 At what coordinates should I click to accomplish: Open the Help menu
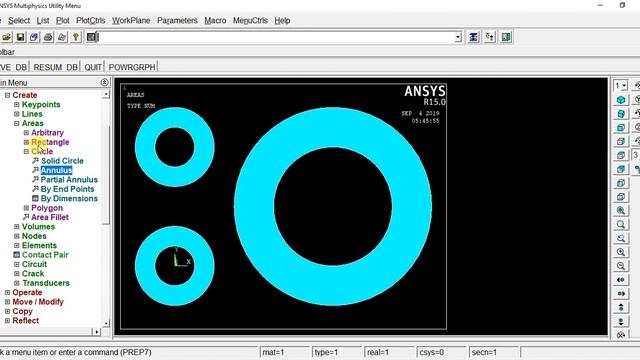(282, 20)
